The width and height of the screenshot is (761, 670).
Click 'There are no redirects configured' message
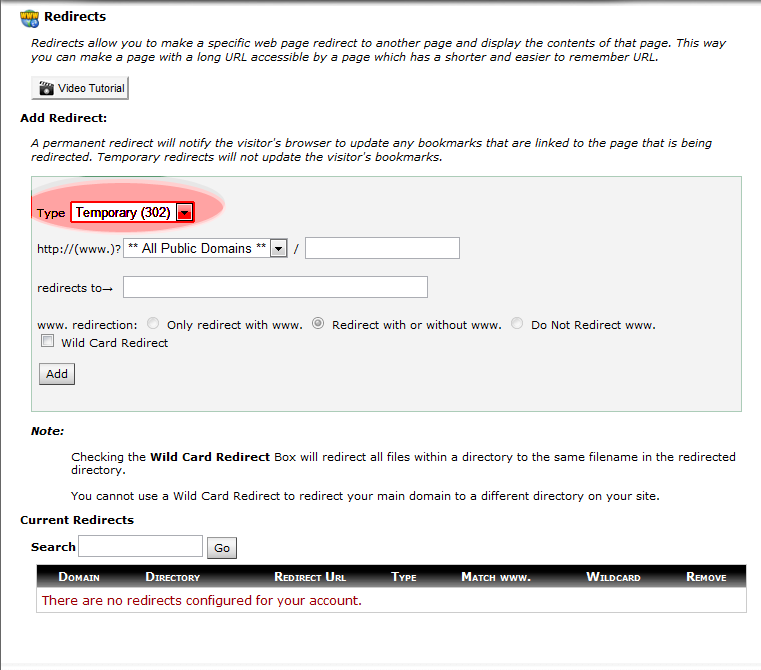(x=201, y=601)
